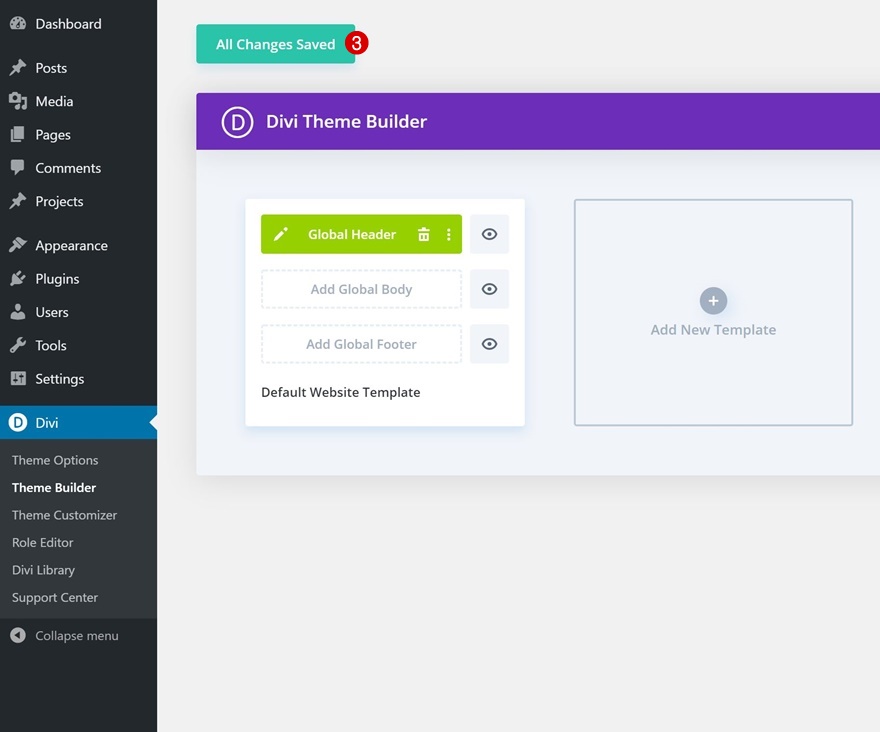
Task: Click the Dashboard gauge icon in the sidebar
Action: click(18, 24)
